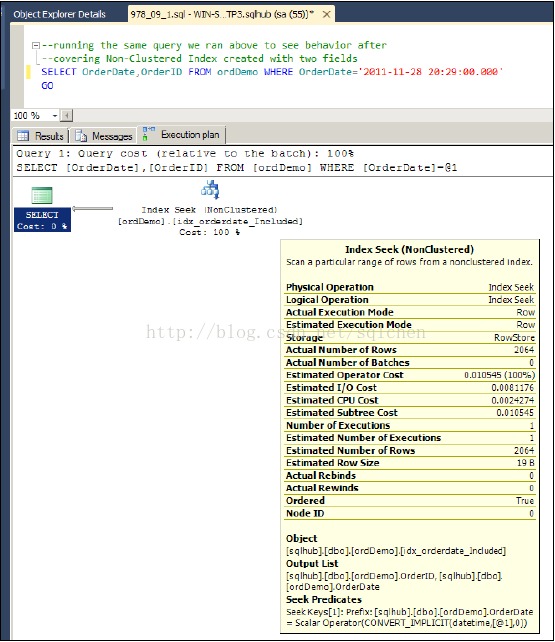Image resolution: width=555 pixels, height=642 pixels.
Task: Open the Messages tab
Action: click(x=104, y=136)
